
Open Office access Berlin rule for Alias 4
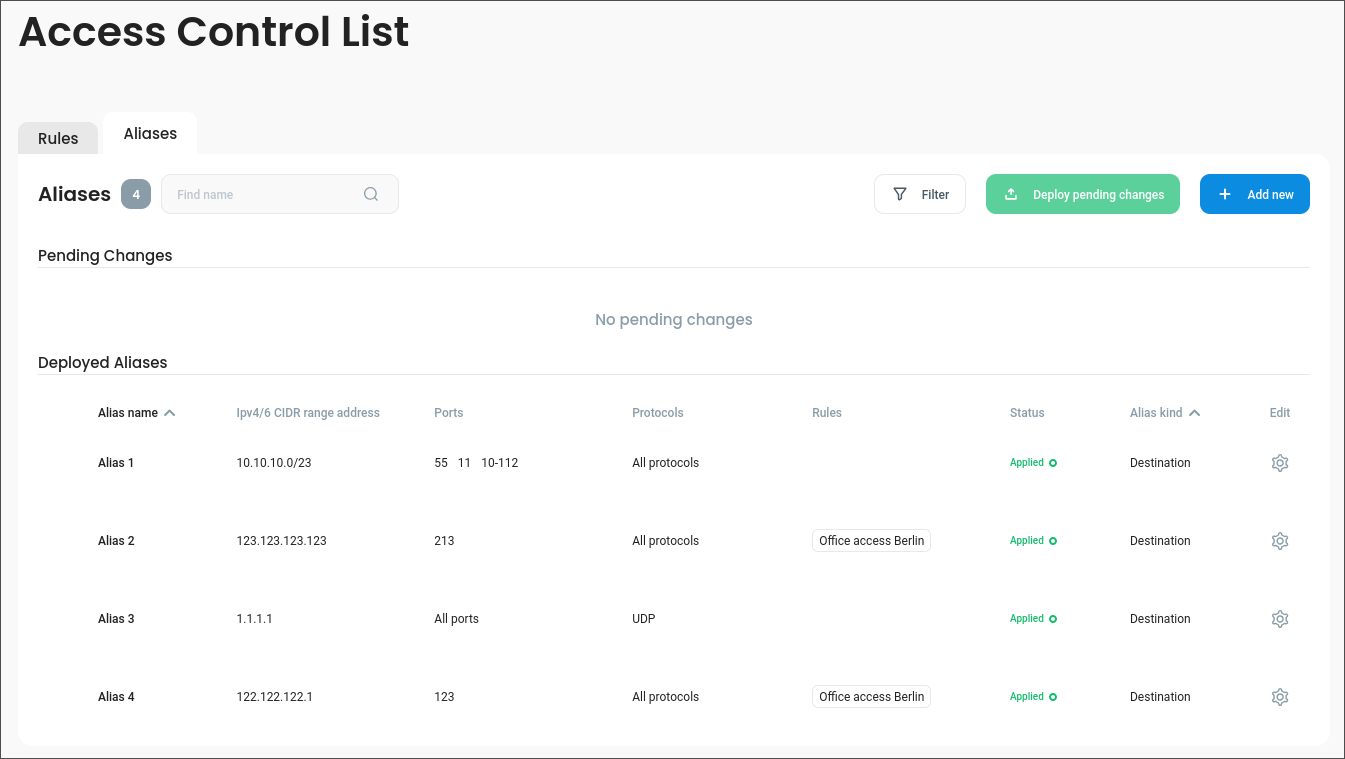[x=871, y=697]
